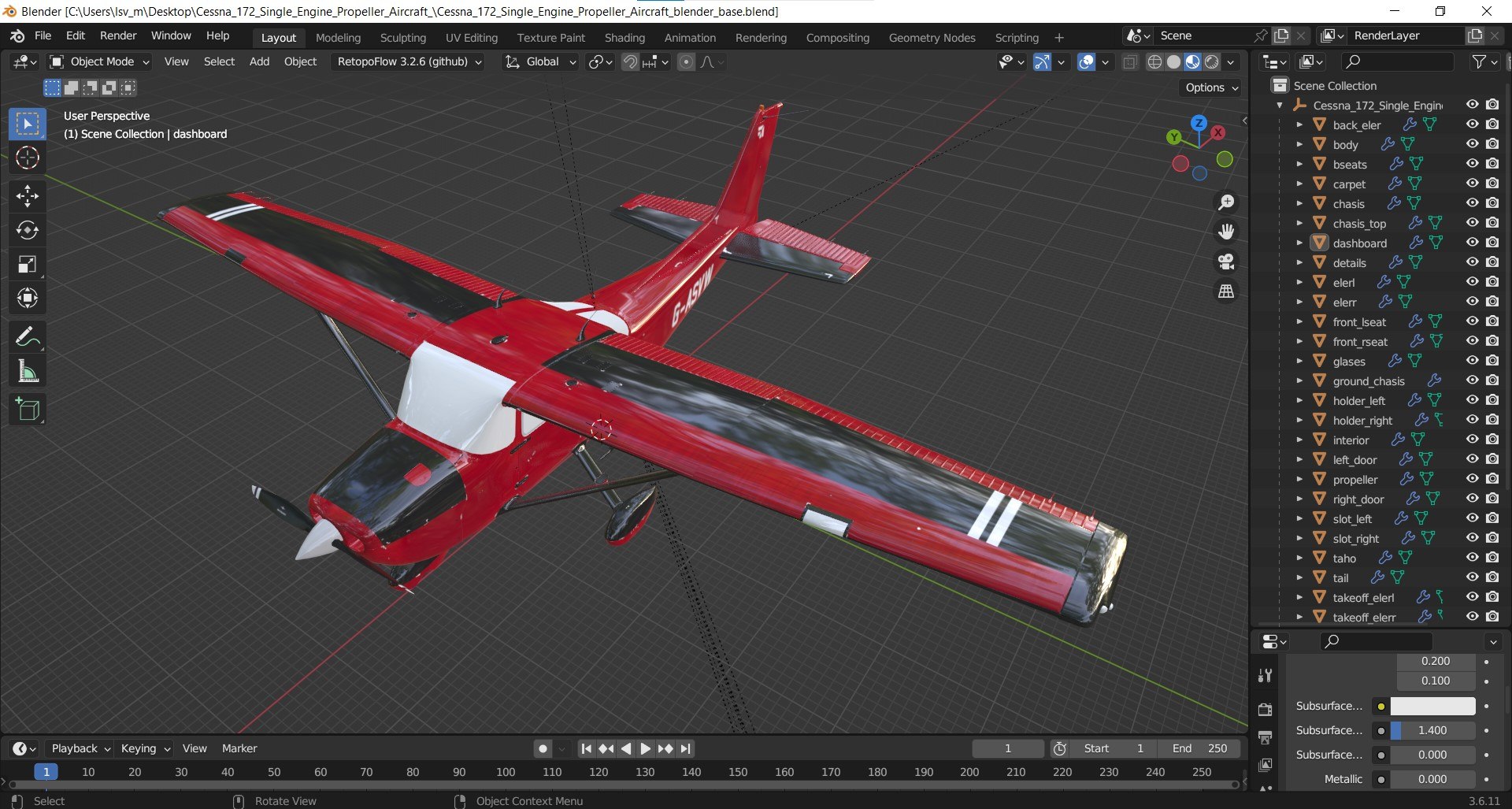Open the timeline View menu
The height and width of the screenshot is (809, 1512).
coord(195,749)
